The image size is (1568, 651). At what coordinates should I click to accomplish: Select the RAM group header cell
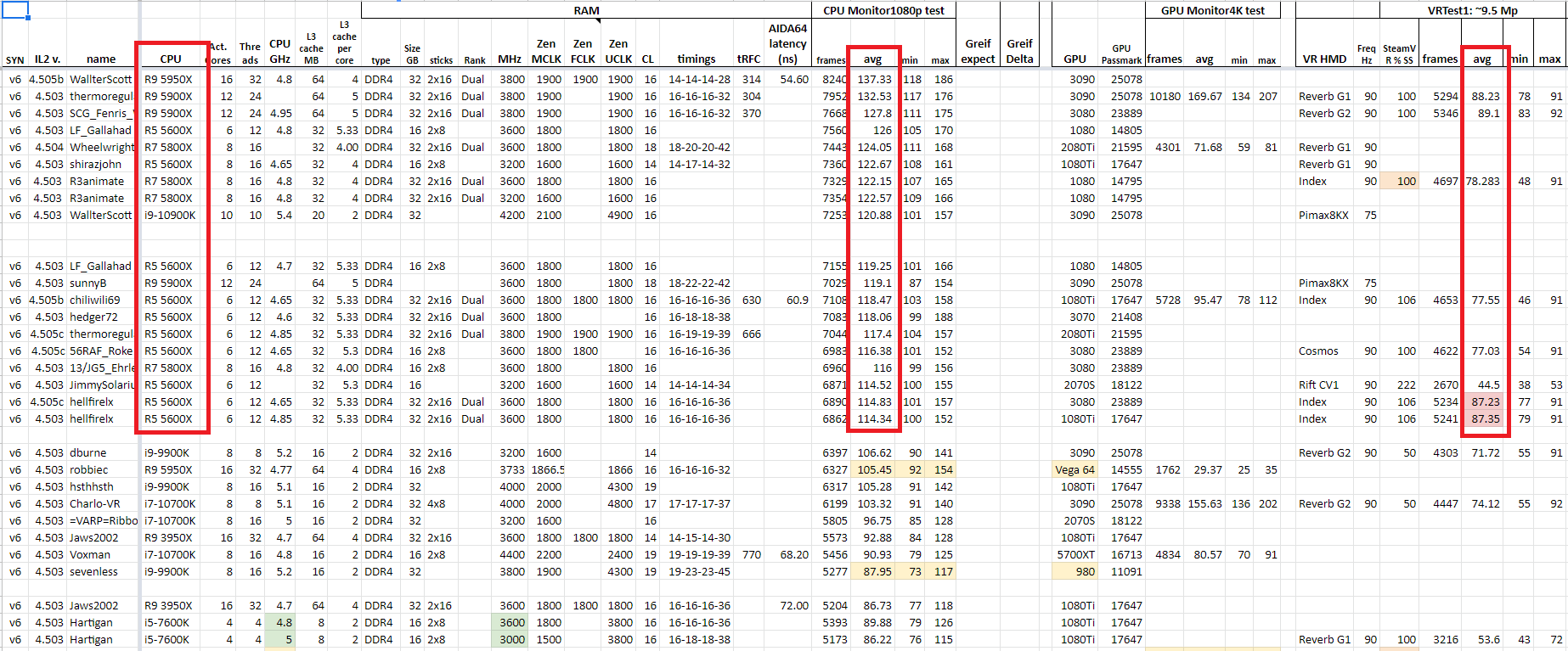point(586,10)
